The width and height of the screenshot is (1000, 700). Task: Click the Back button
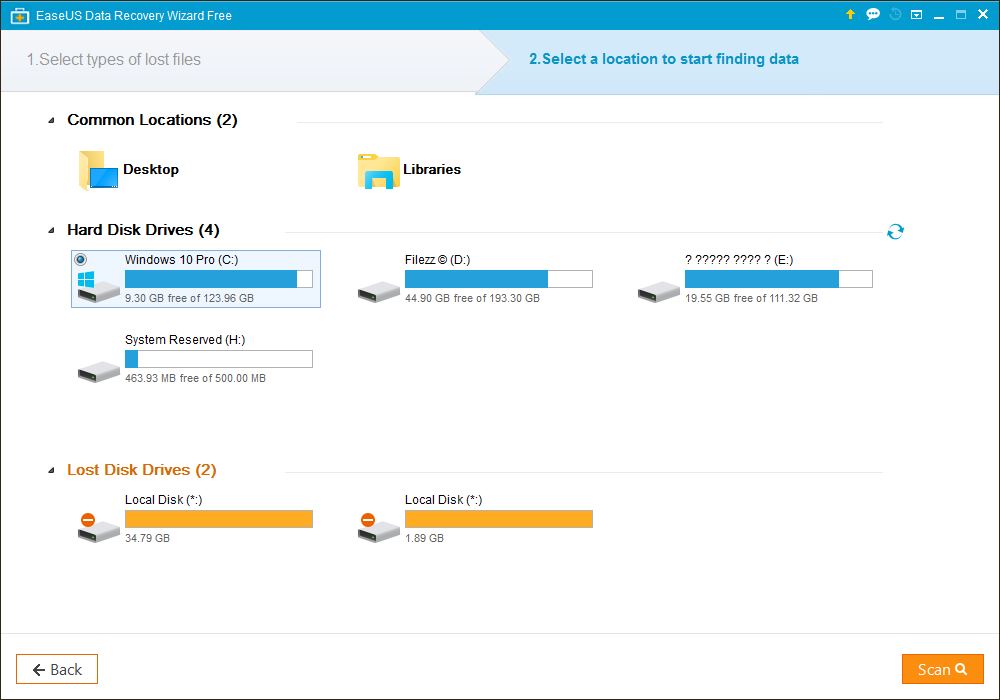(57, 669)
